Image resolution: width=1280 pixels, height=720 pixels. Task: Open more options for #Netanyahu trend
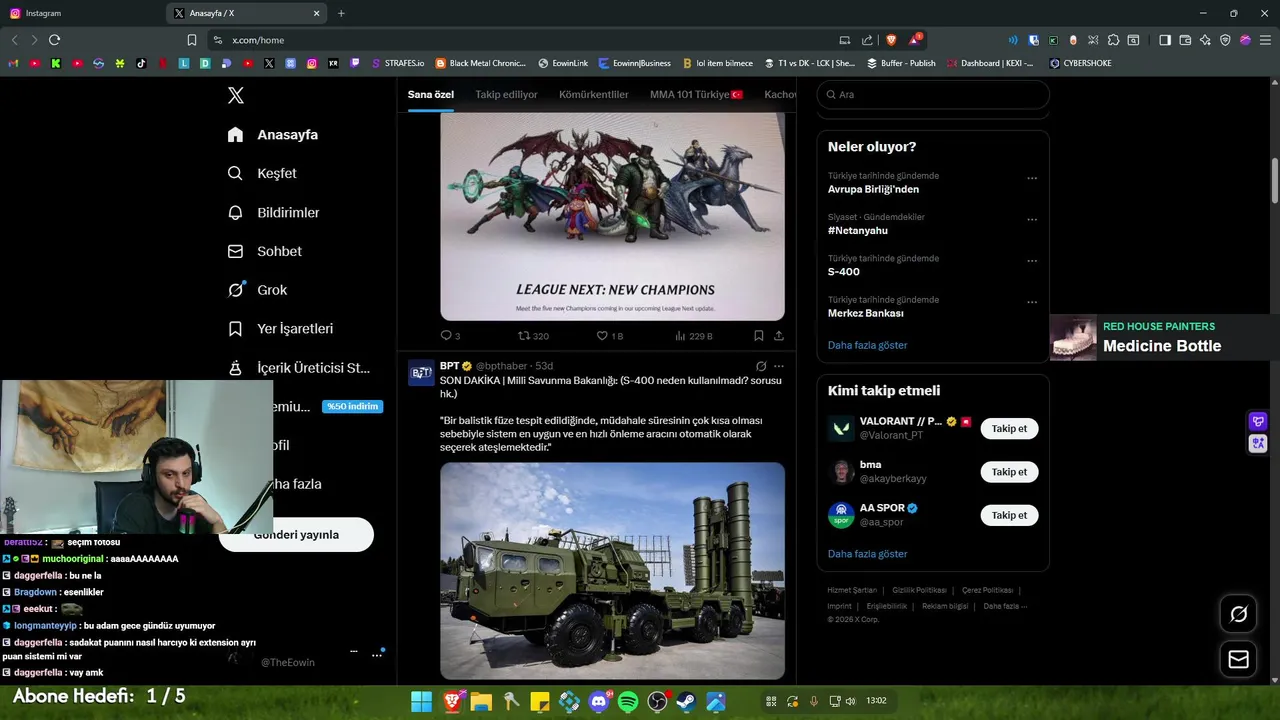[1032, 220]
